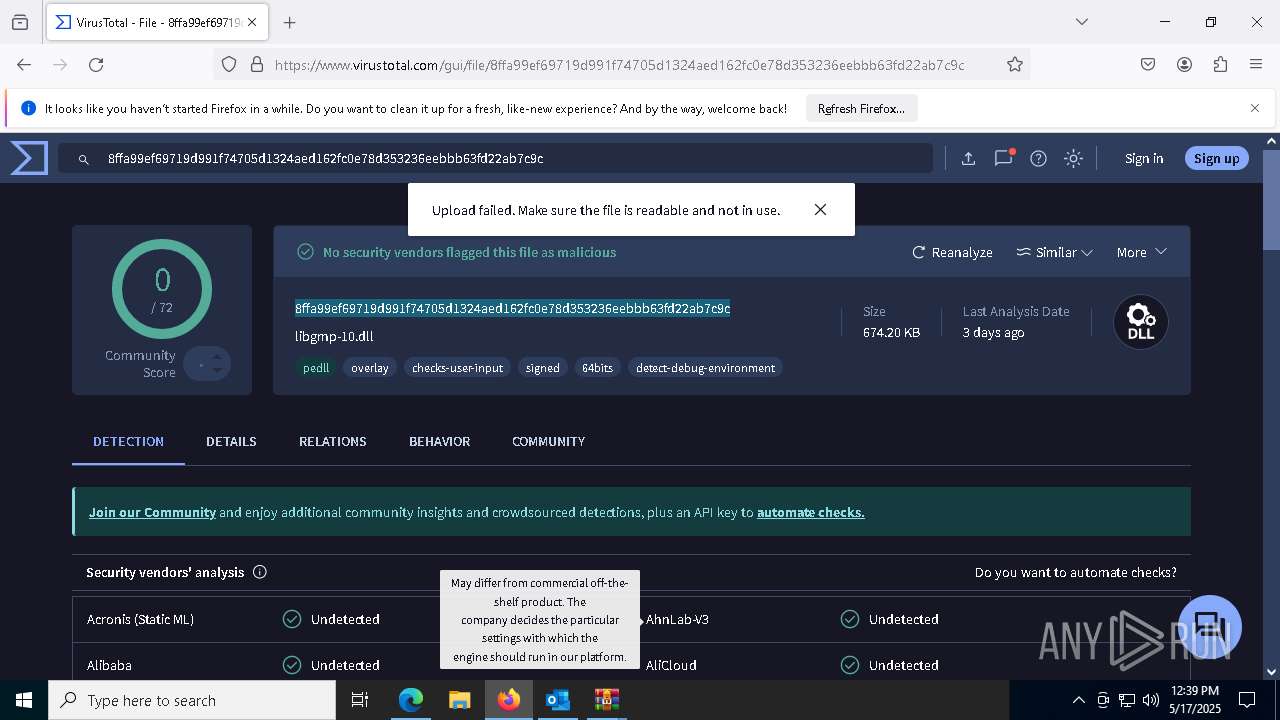The image size is (1280, 720).
Task: Open Outlook from the taskbar
Action: point(557,700)
